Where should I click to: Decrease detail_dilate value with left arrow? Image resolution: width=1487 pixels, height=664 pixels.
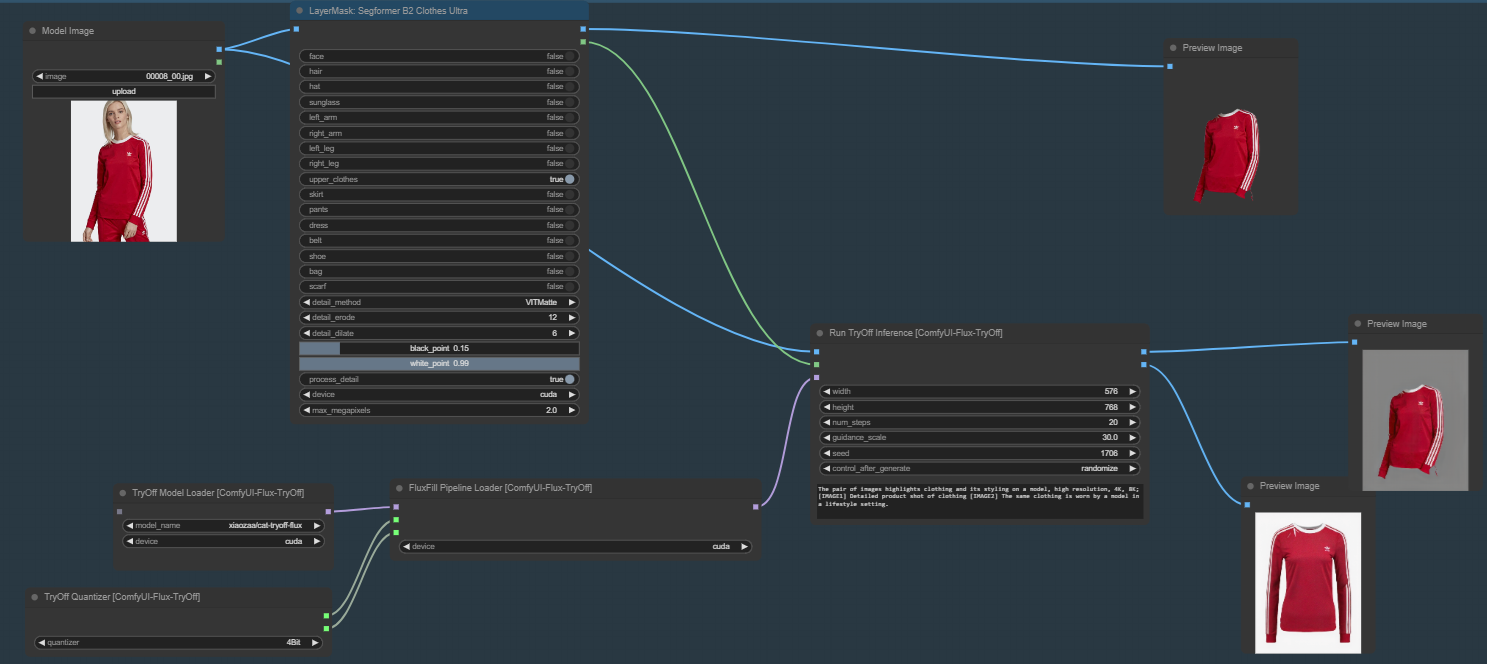(306, 333)
